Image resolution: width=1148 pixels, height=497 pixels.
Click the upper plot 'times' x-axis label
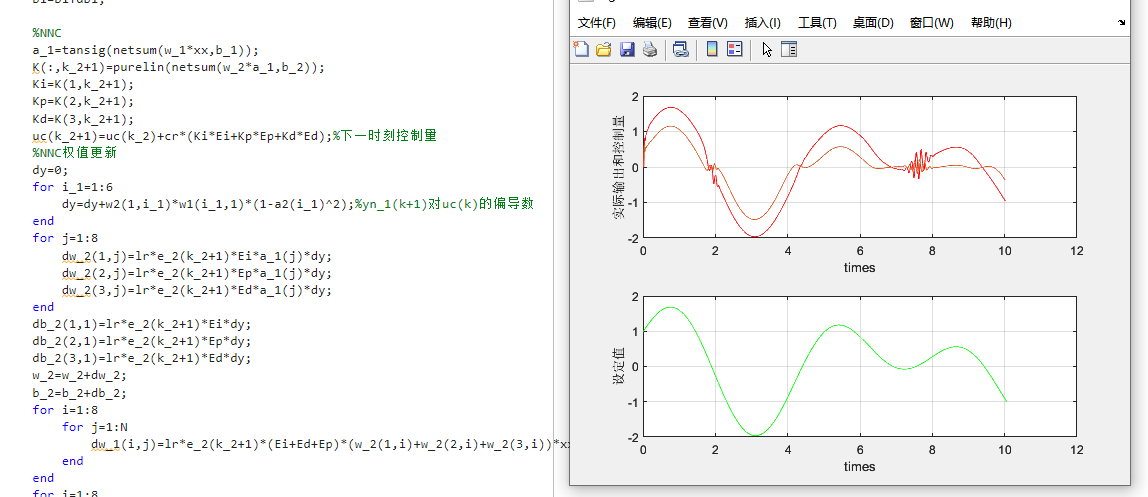(859, 268)
